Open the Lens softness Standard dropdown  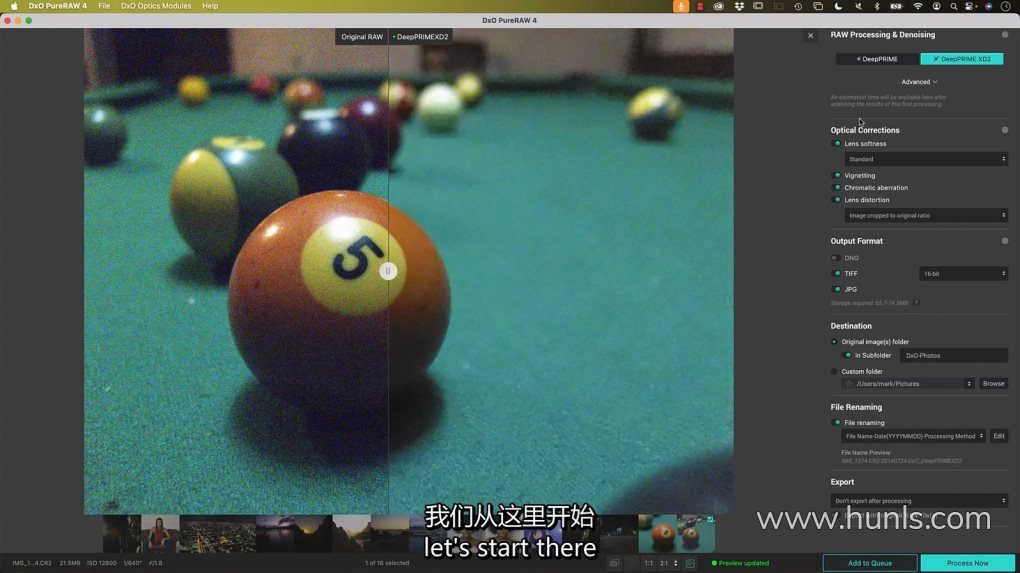point(926,159)
